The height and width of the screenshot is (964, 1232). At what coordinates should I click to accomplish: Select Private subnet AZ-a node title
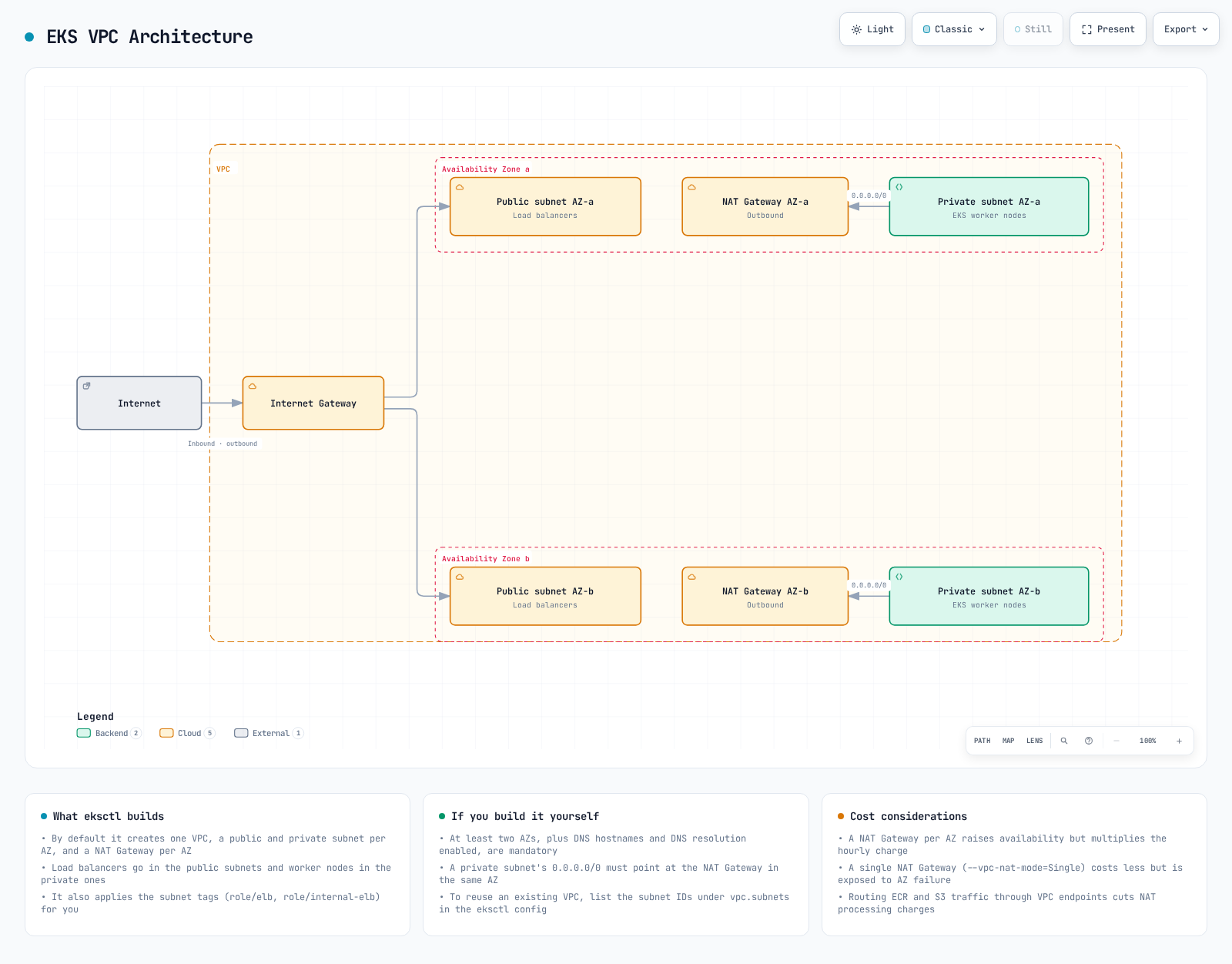pyautogui.click(x=989, y=202)
